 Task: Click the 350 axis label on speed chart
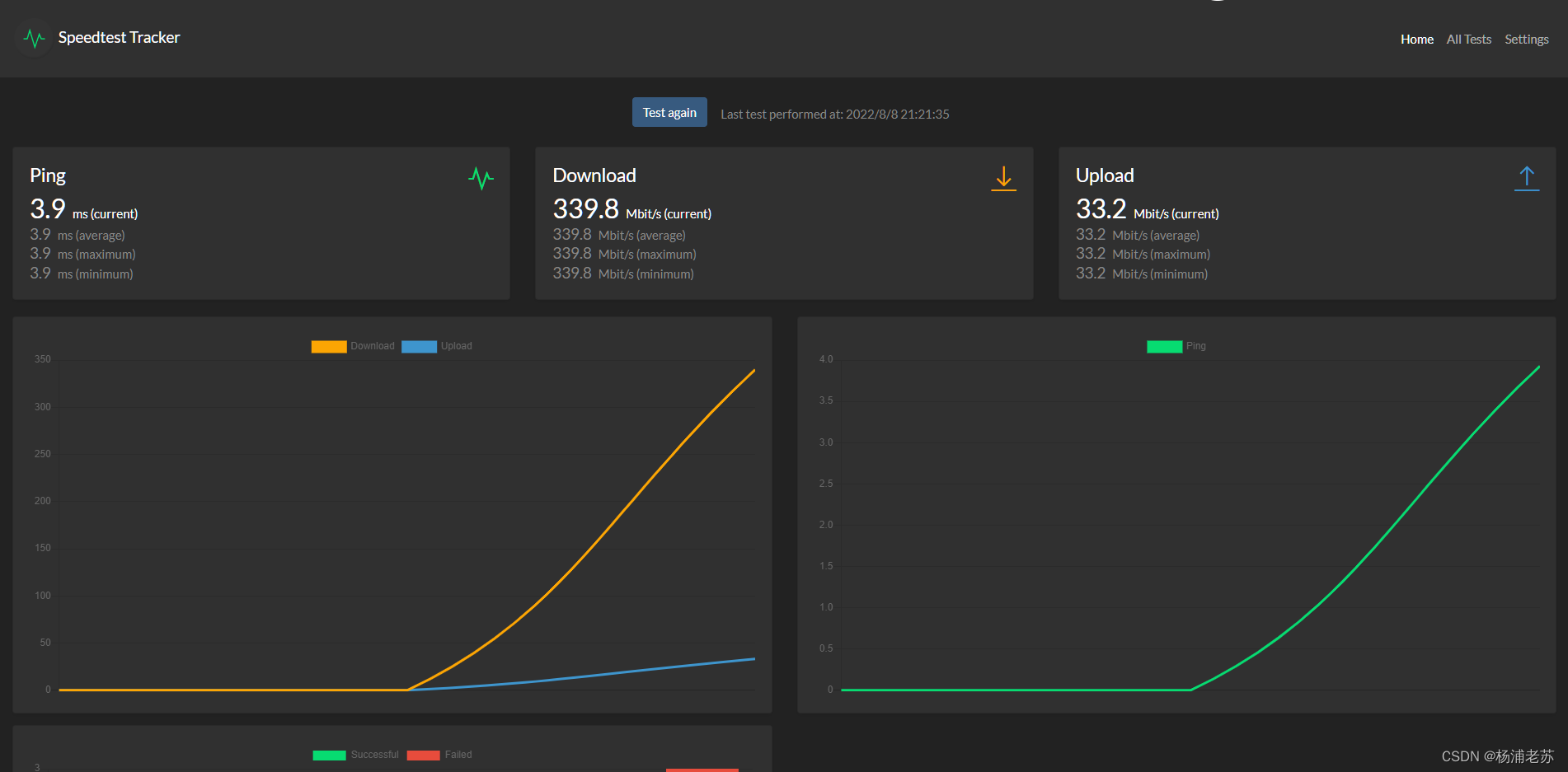(43, 359)
